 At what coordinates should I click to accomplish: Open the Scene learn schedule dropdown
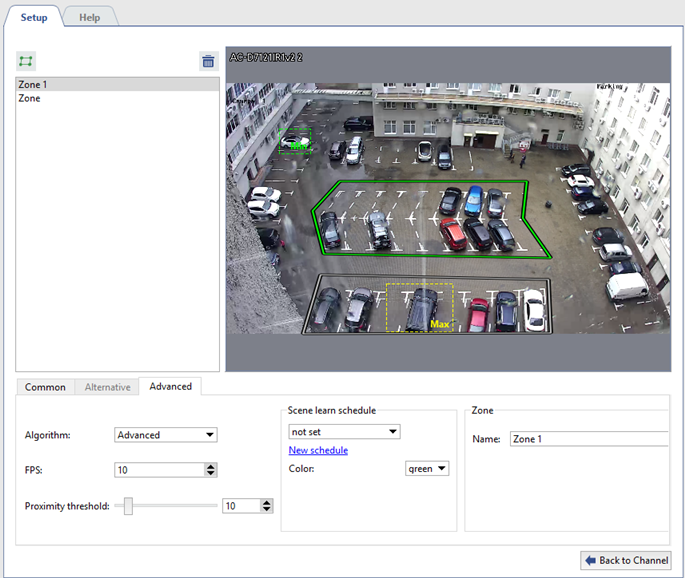pos(344,432)
